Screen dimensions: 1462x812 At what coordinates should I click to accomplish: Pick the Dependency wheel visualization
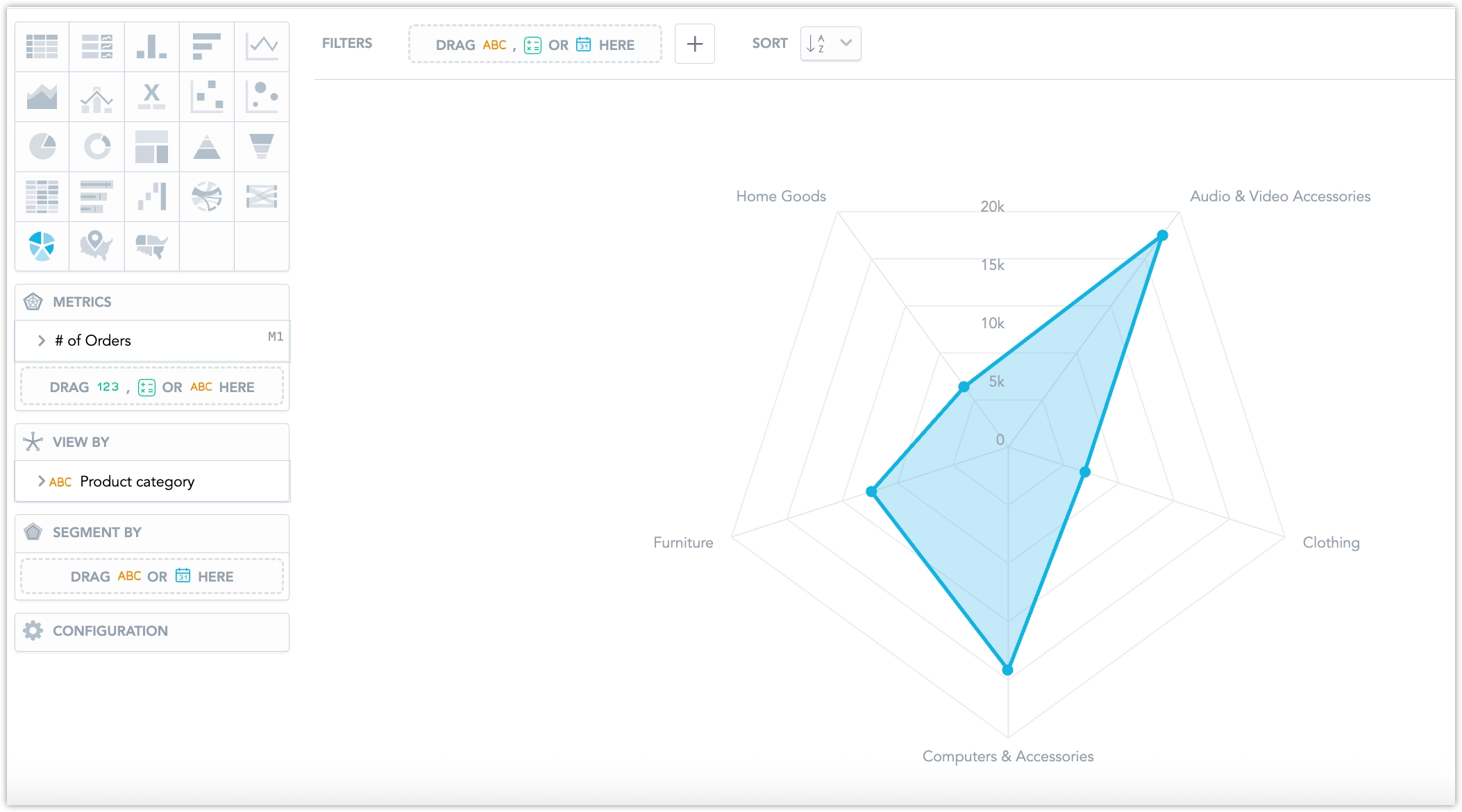206,196
